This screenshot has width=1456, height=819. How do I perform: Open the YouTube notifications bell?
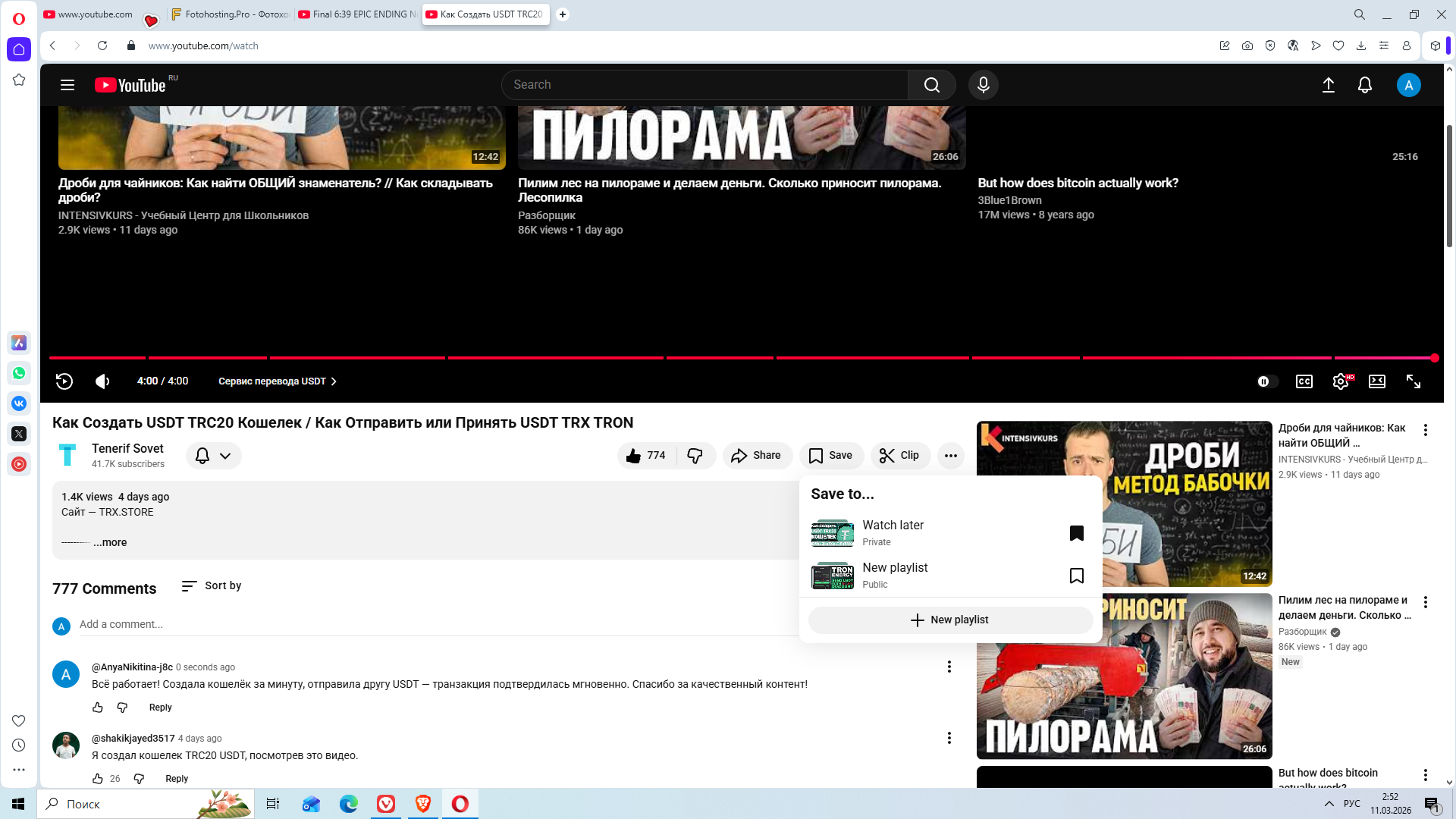1364,85
